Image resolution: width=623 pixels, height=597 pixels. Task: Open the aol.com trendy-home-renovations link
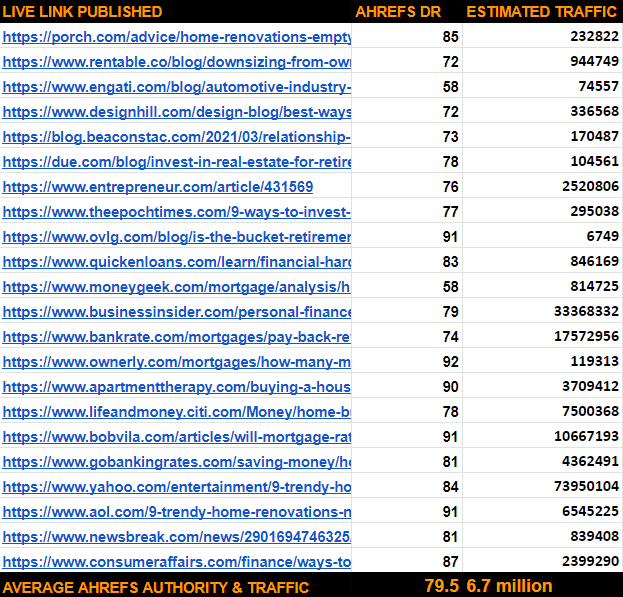point(177,512)
